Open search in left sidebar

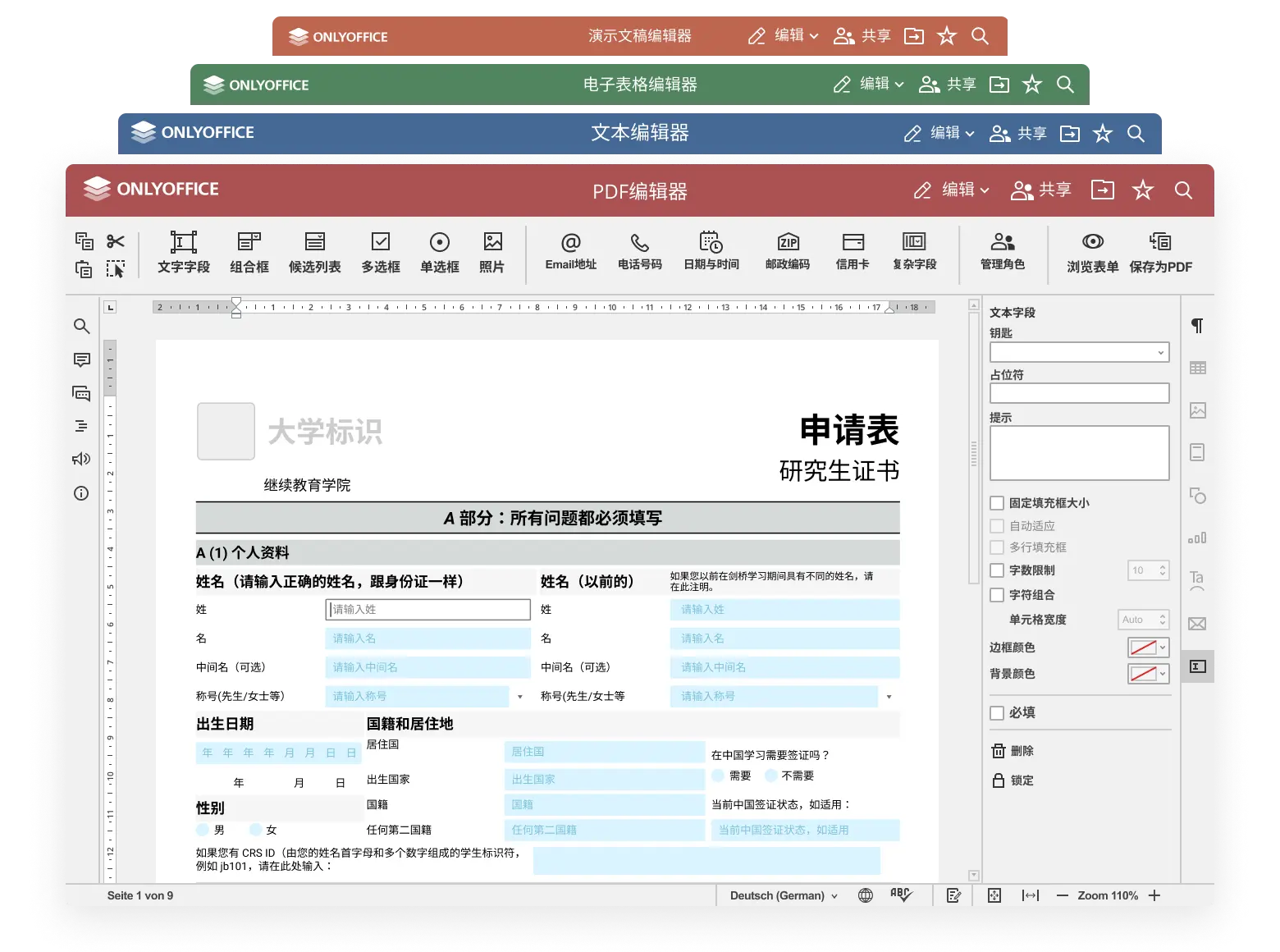81,326
